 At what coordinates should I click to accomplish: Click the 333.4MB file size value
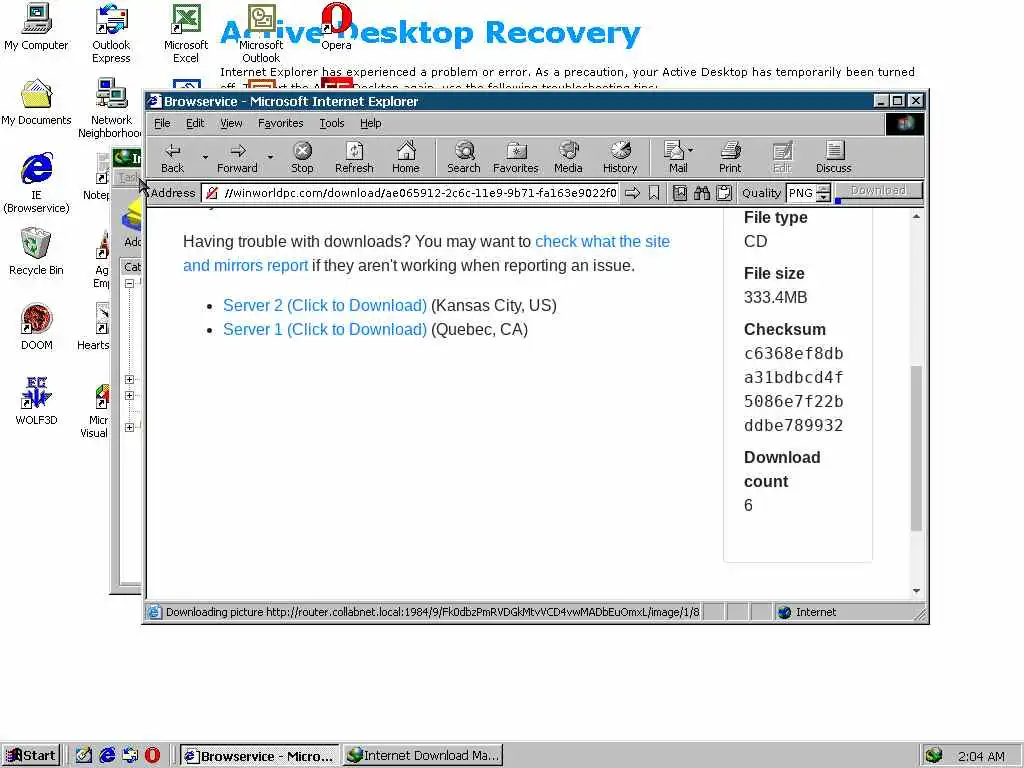point(775,297)
